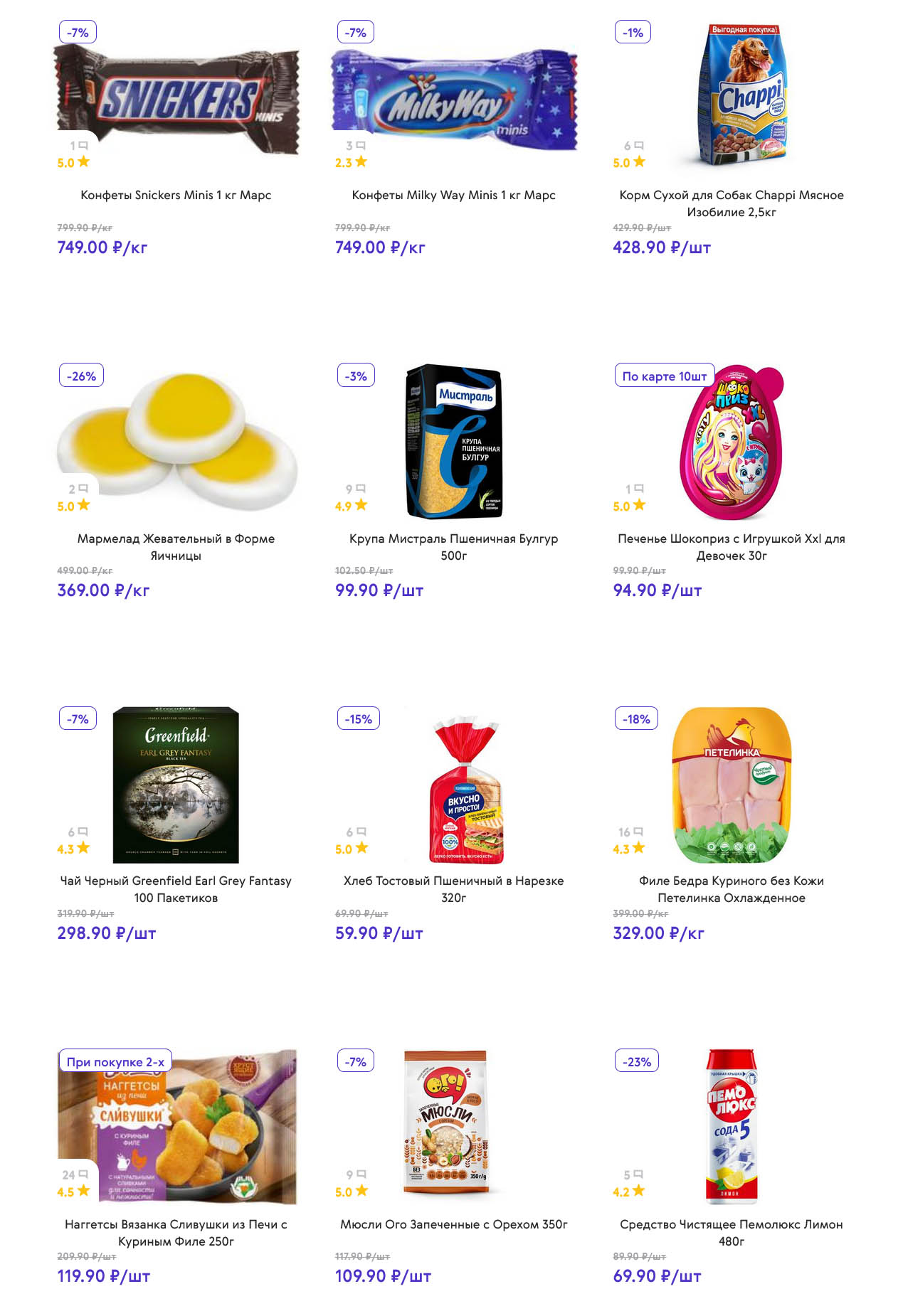Click the star rating icon on Snickers Minis
The image size is (903, 1316).
coord(84,161)
